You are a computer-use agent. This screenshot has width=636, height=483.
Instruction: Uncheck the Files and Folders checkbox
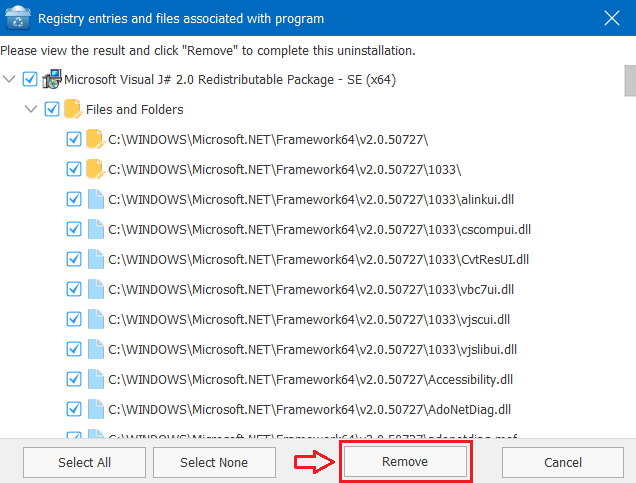[x=52, y=109]
